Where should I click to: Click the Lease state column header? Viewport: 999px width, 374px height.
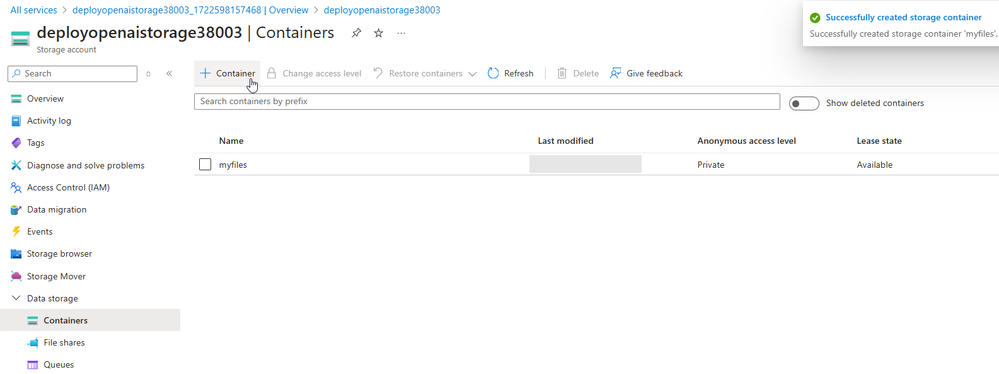879,141
